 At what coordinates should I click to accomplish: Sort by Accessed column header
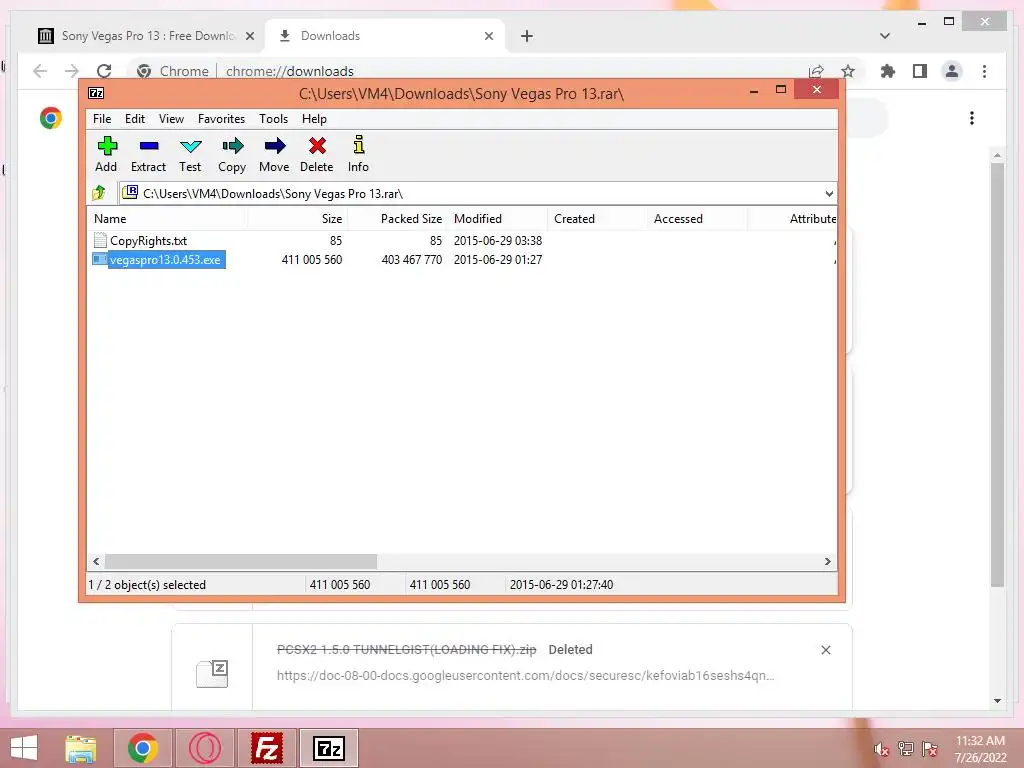[697, 219]
